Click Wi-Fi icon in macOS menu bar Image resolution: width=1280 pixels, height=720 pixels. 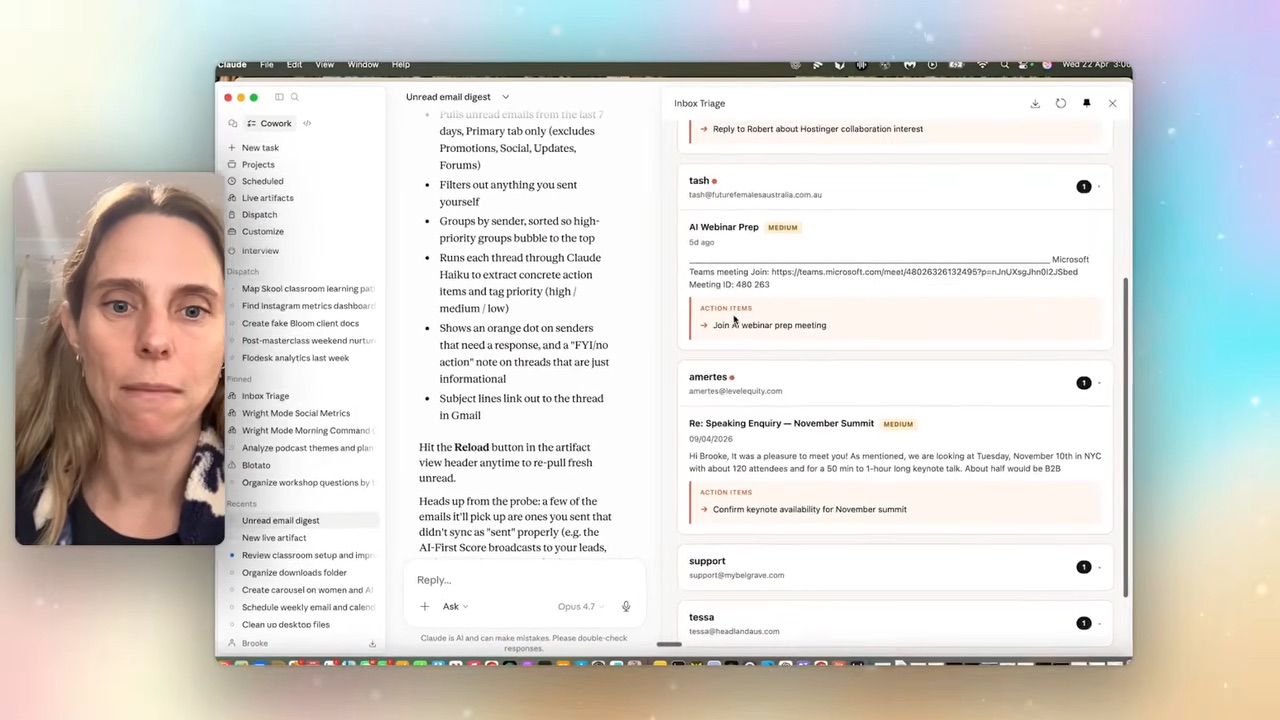[x=982, y=65]
